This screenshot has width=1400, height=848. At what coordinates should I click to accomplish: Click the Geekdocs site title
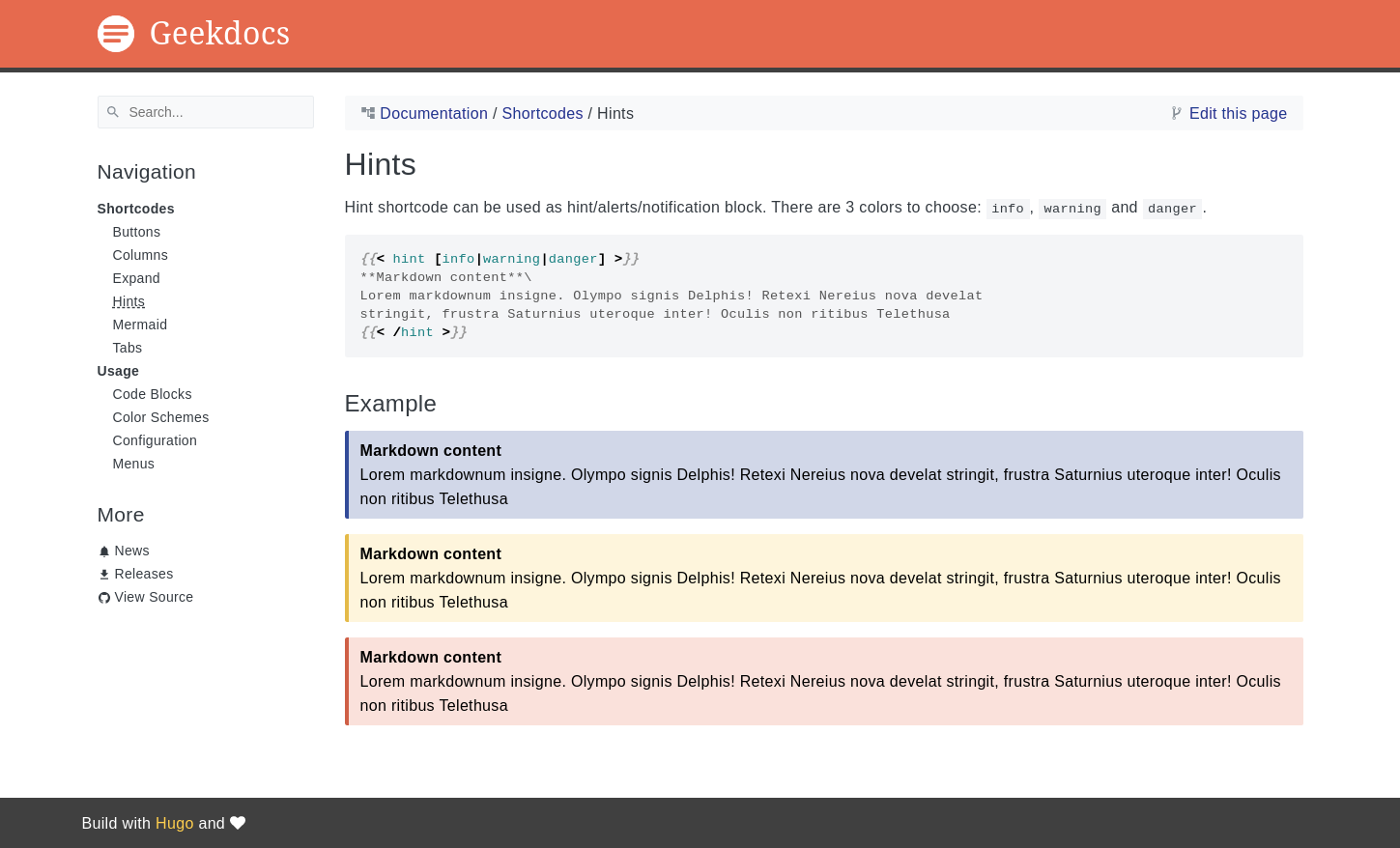pos(219,34)
